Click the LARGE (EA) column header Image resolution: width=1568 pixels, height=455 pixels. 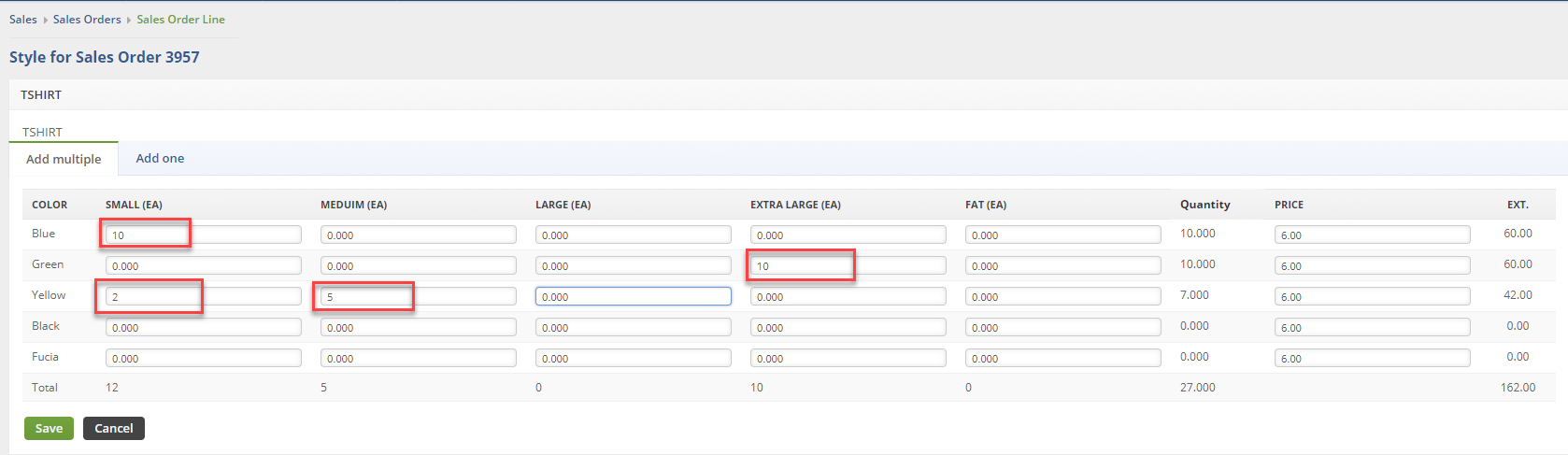(563, 205)
